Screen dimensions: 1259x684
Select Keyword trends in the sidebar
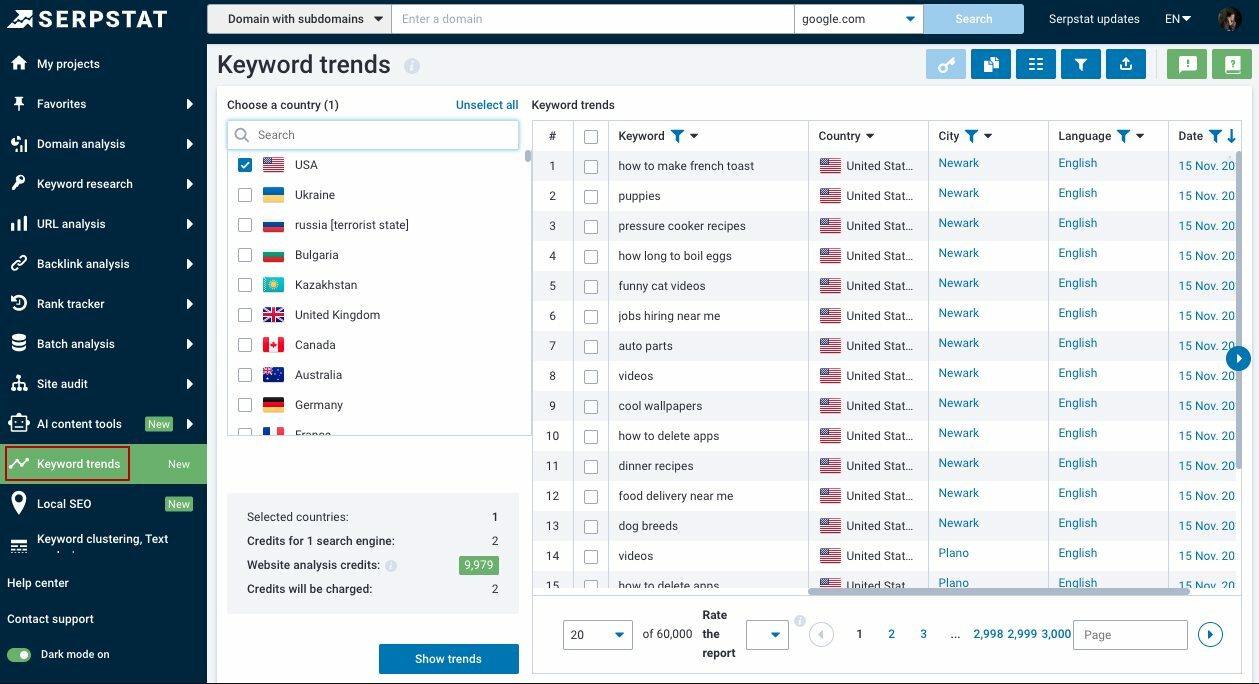[103, 464]
